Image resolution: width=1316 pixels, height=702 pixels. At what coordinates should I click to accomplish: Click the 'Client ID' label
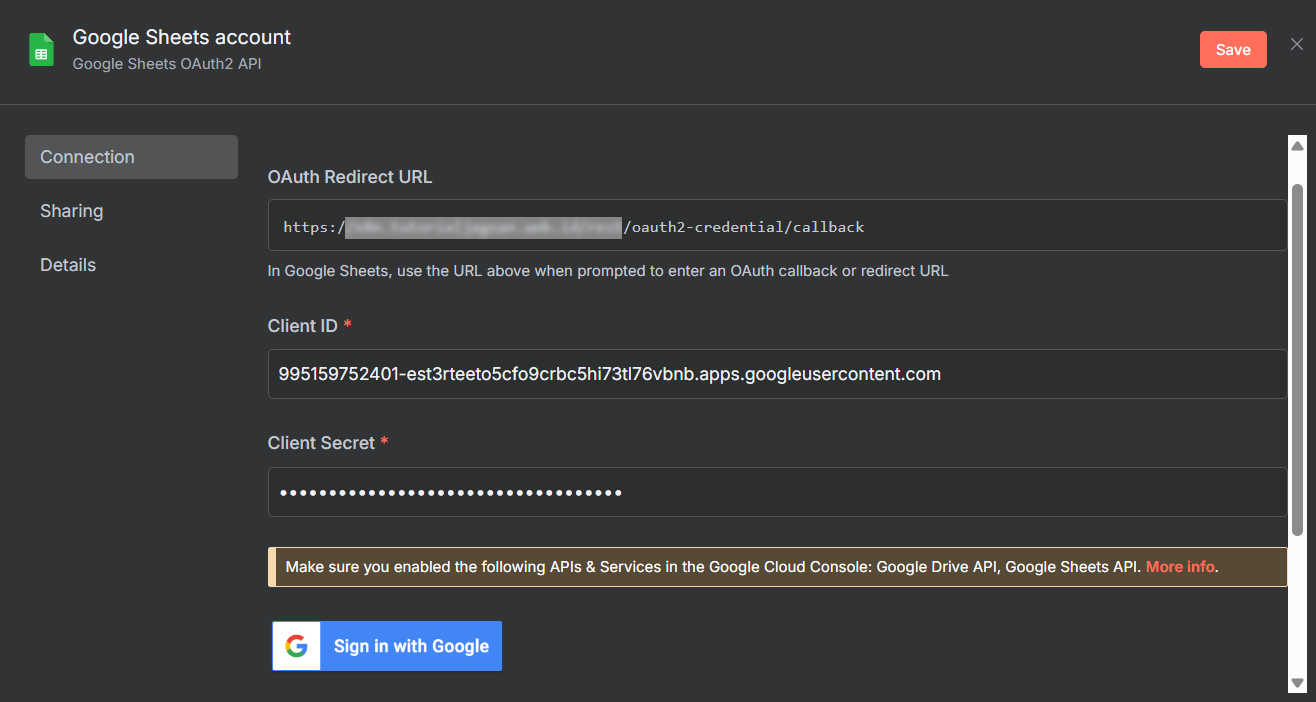click(x=304, y=326)
